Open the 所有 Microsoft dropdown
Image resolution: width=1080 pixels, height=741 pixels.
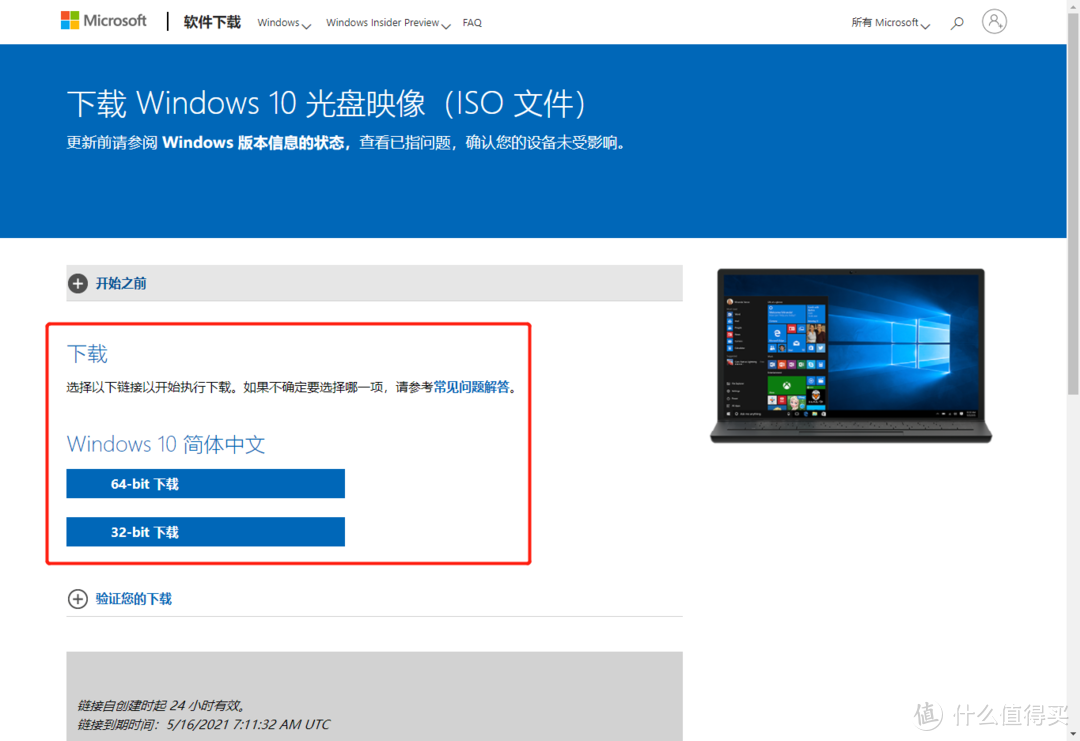(890, 23)
